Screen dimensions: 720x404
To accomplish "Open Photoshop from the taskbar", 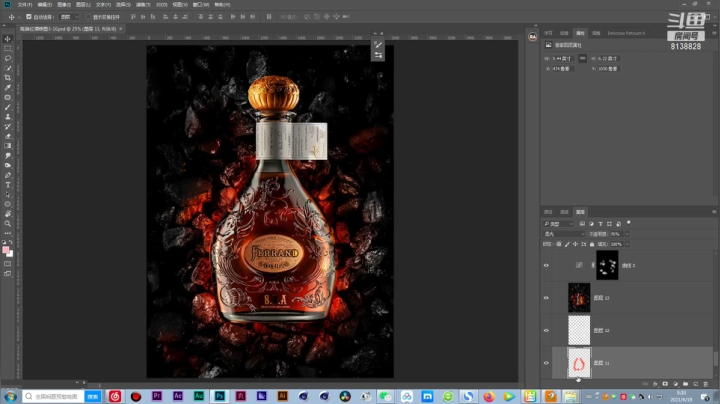I will [219, 396].
